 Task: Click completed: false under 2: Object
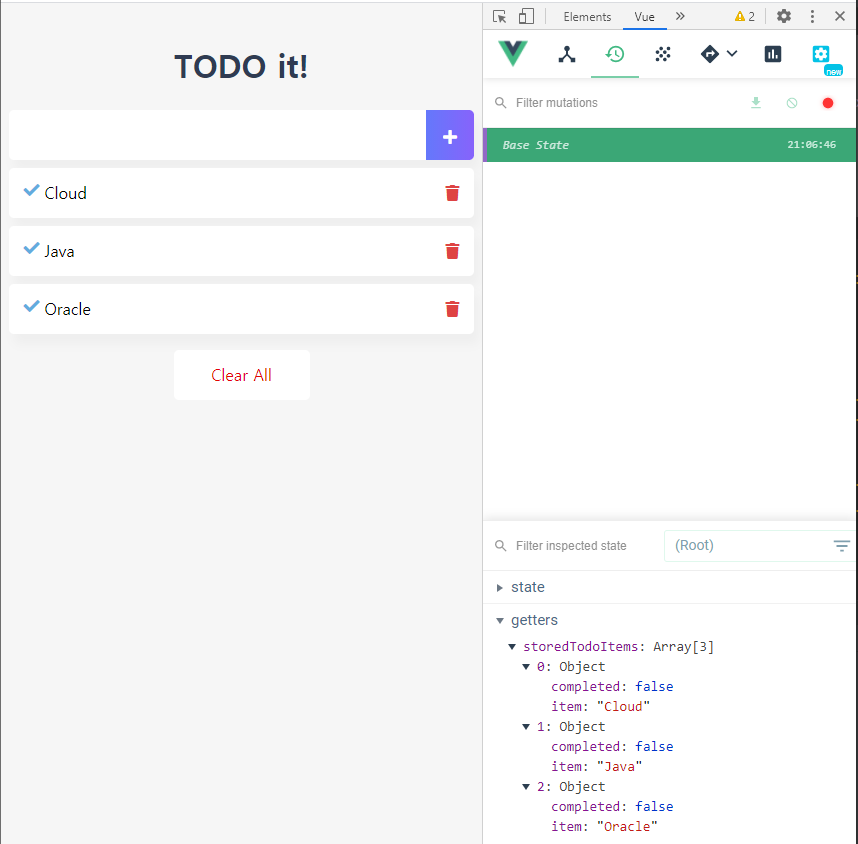coord(612,806)
